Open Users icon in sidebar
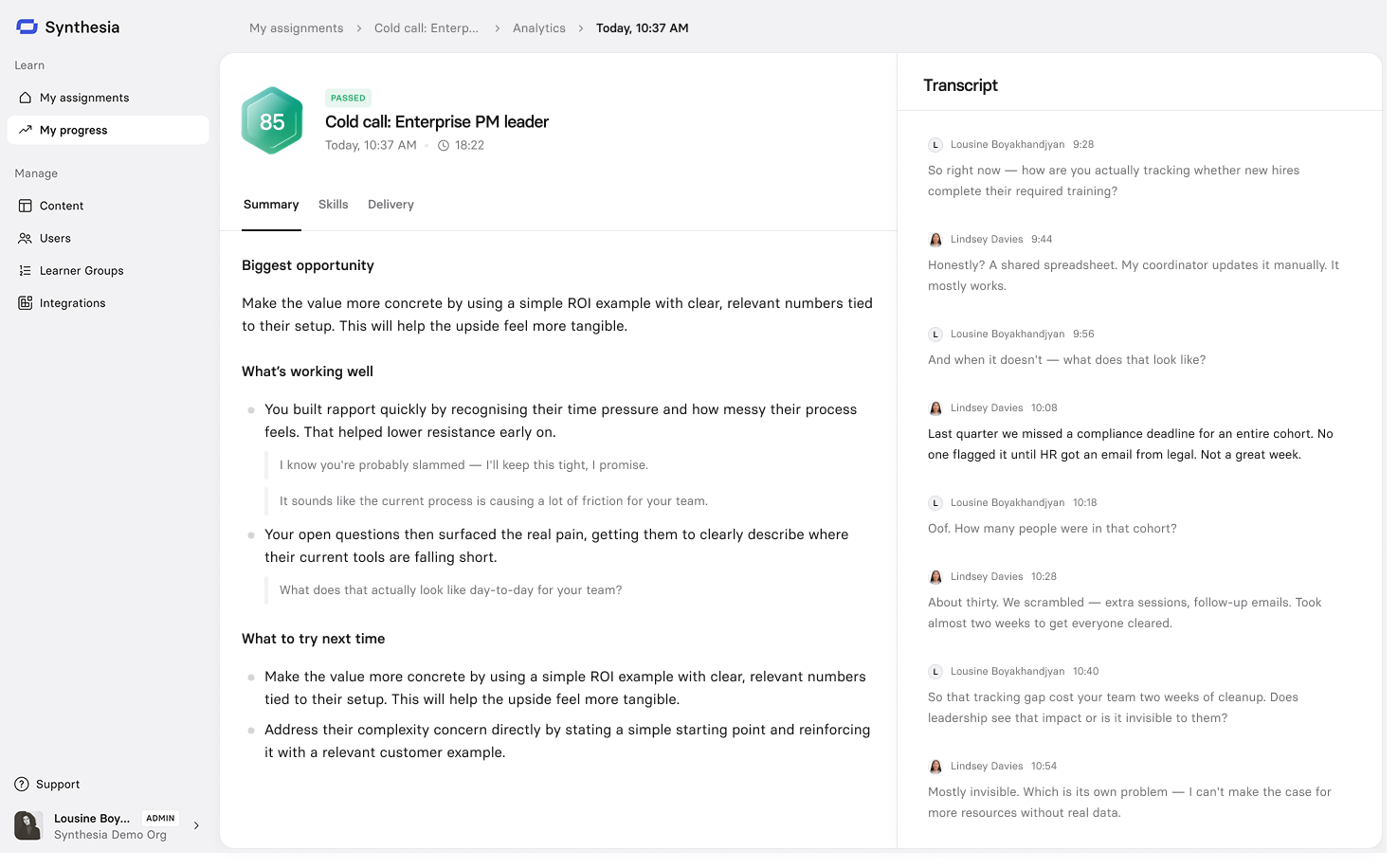This screenshot has width=1398, height=868. click(26, 239)
